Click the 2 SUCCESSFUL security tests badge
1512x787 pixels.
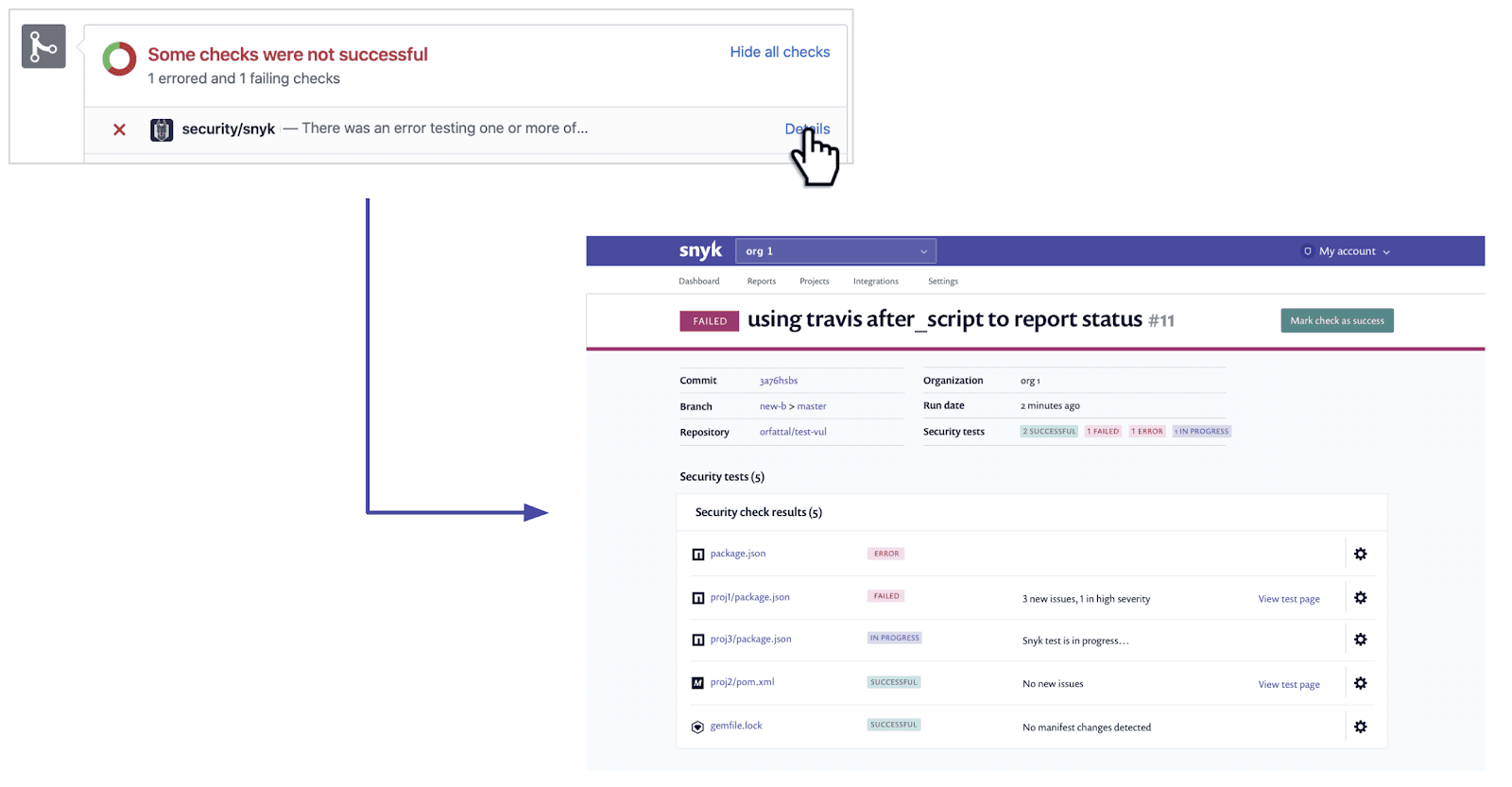[1049, 431]
